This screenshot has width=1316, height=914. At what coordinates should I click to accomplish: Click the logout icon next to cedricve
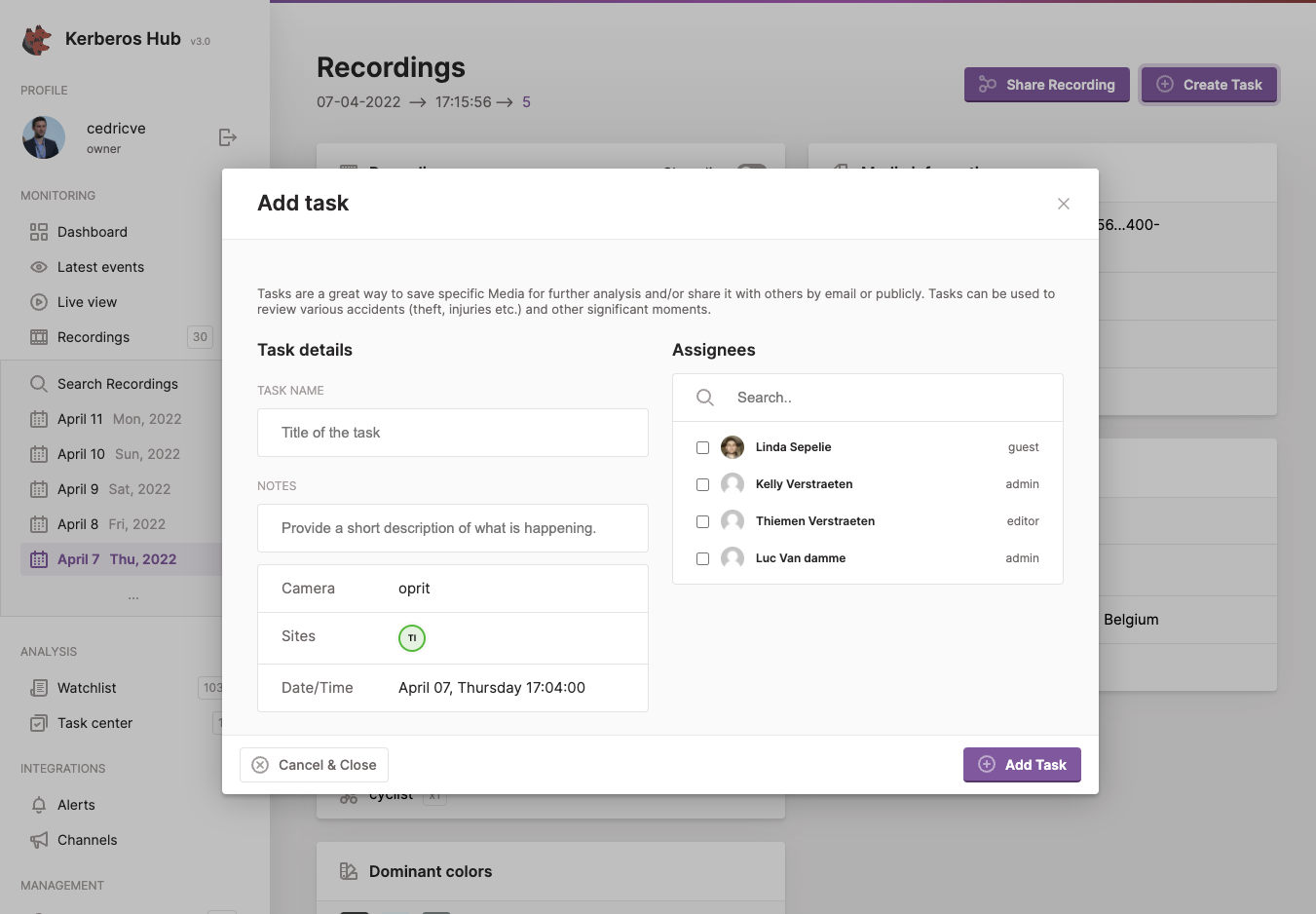click(x=227, y=137)
